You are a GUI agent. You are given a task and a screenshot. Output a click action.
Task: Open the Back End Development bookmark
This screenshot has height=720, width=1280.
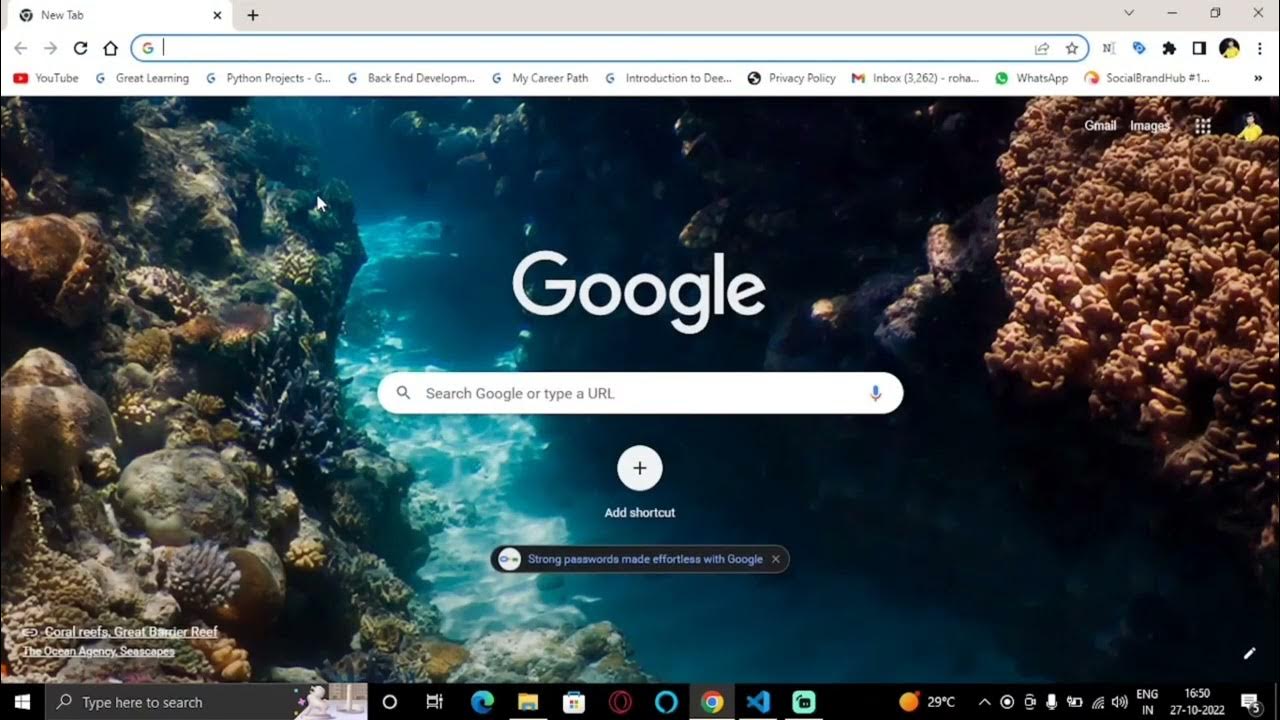click(410, 78)
